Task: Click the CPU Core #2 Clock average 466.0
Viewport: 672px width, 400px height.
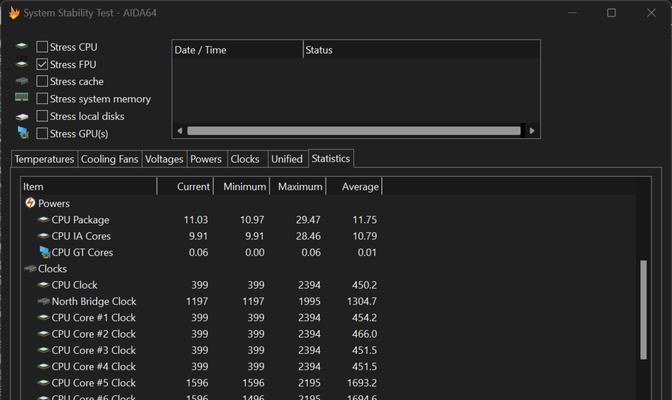Action: 364,334
